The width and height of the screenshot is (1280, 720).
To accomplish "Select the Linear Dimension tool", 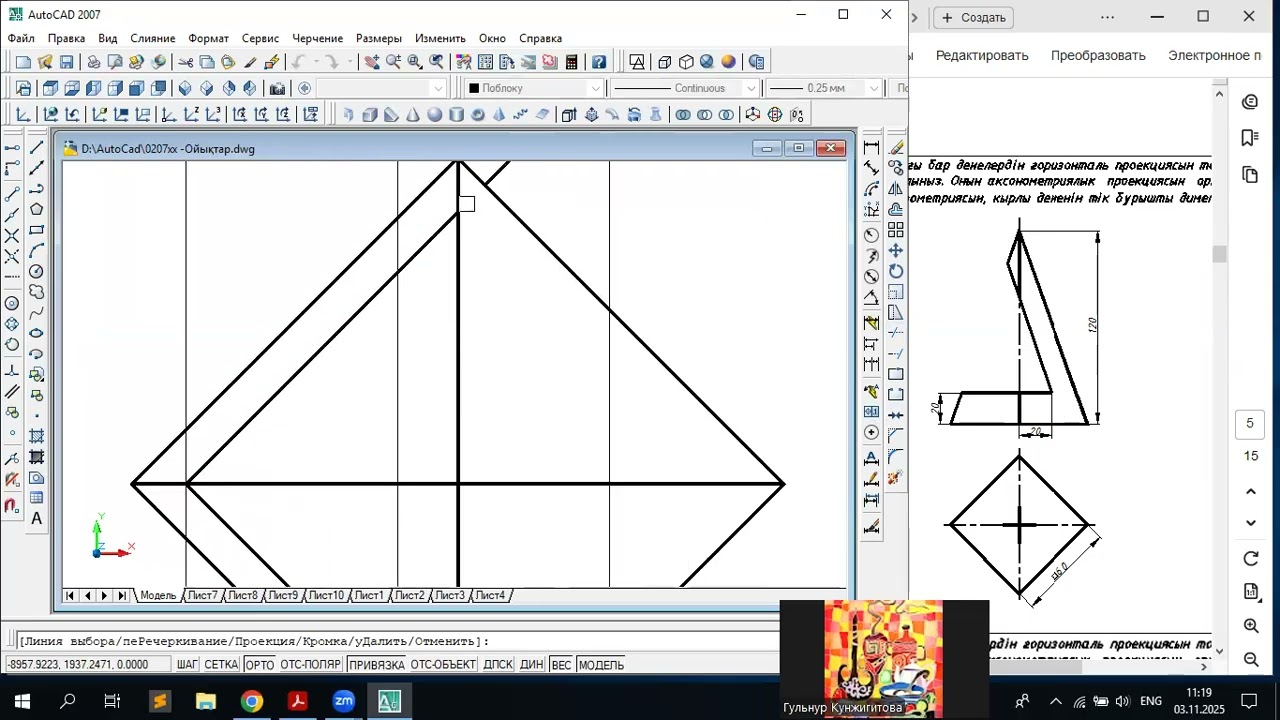I will (x=871, y=147).
